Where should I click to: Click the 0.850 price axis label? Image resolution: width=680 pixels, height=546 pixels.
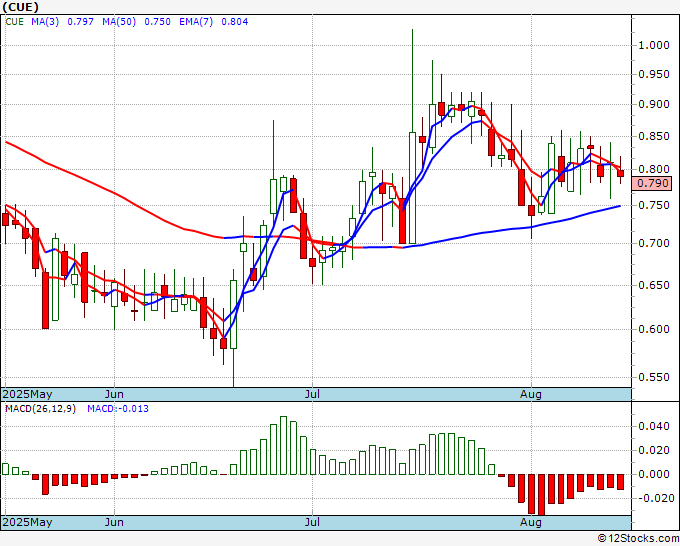pyautogui.click(x=654, y=137)
